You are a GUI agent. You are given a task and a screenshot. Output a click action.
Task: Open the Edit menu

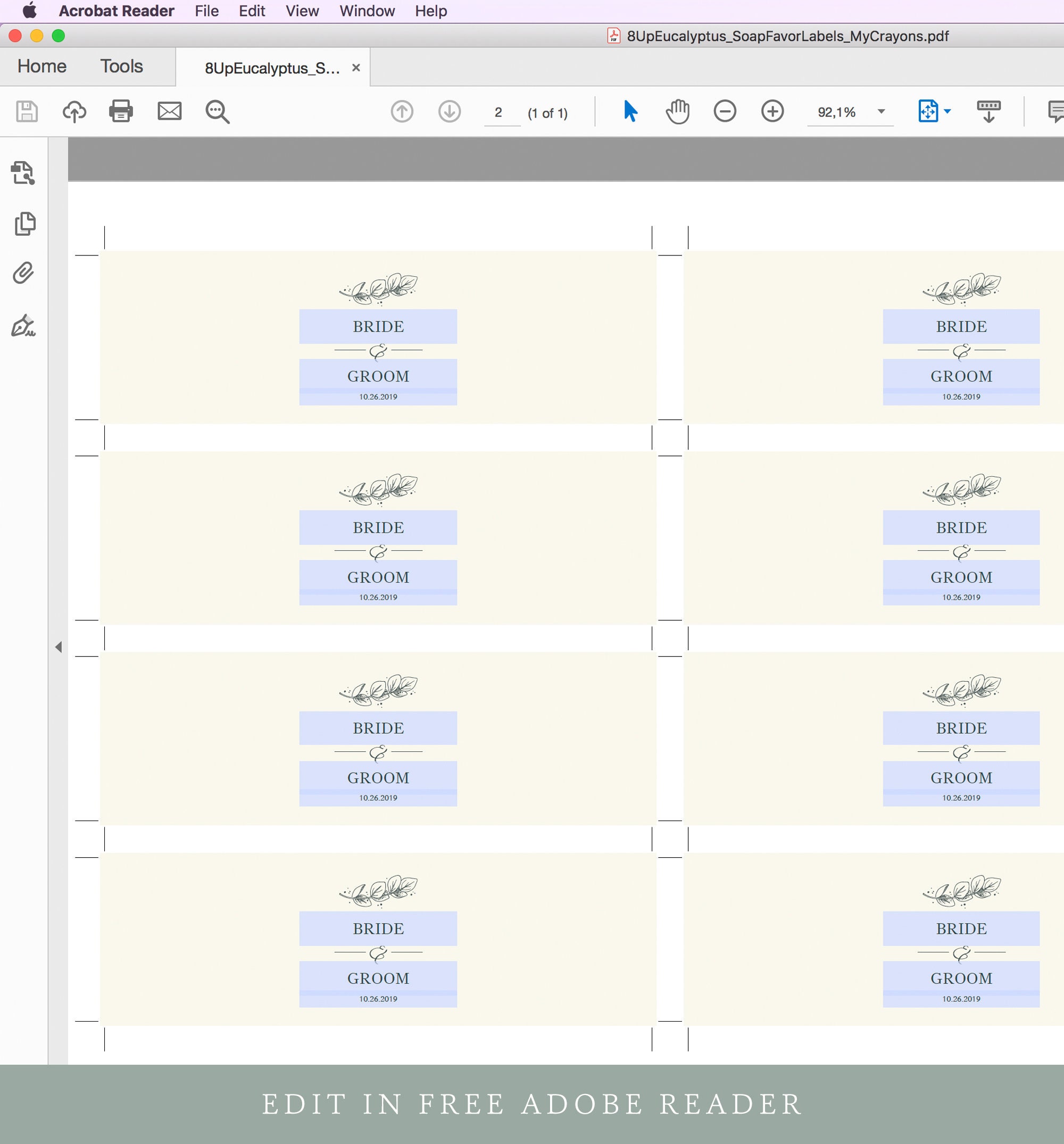point(252,11)
